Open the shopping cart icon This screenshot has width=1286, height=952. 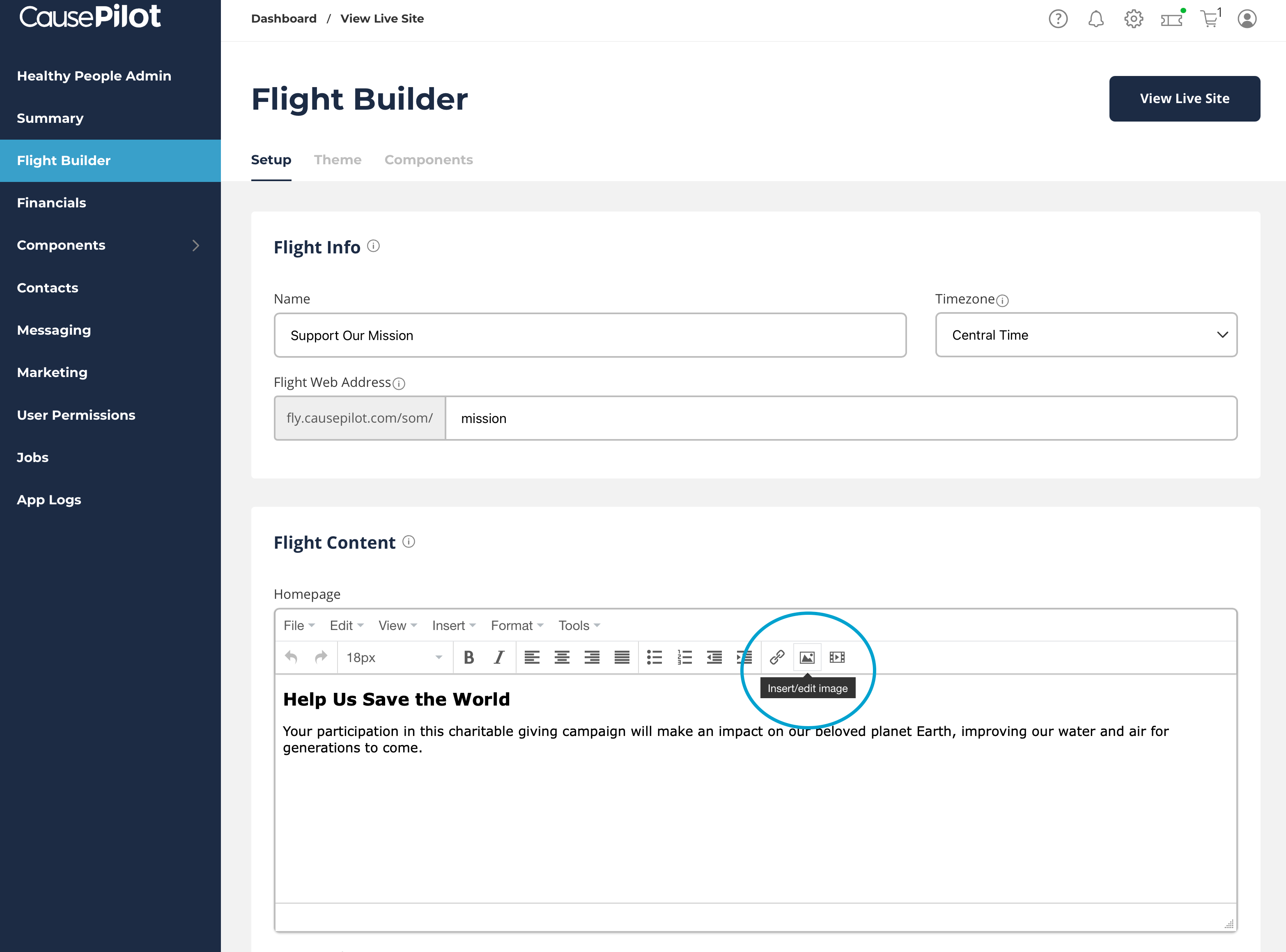(x=1209, y=19)
